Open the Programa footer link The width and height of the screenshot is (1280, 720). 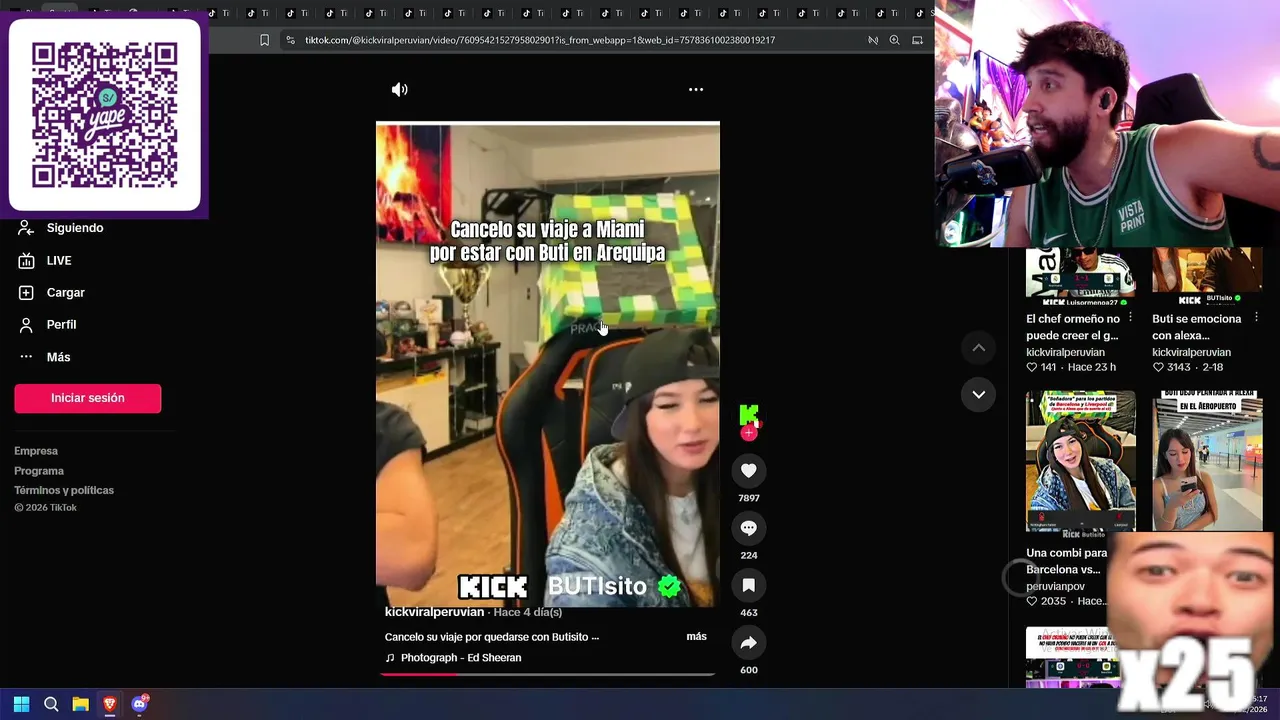(39, 471)
